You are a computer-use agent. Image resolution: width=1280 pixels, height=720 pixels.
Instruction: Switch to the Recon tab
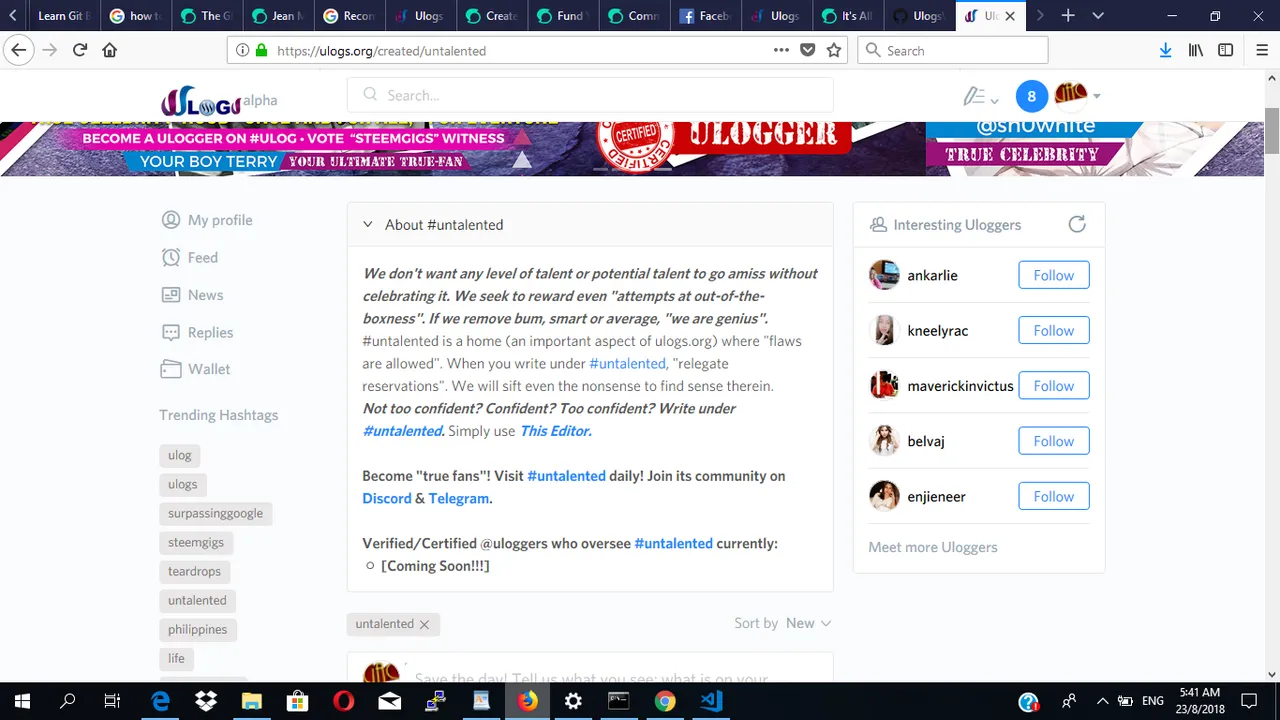[350, 16]
